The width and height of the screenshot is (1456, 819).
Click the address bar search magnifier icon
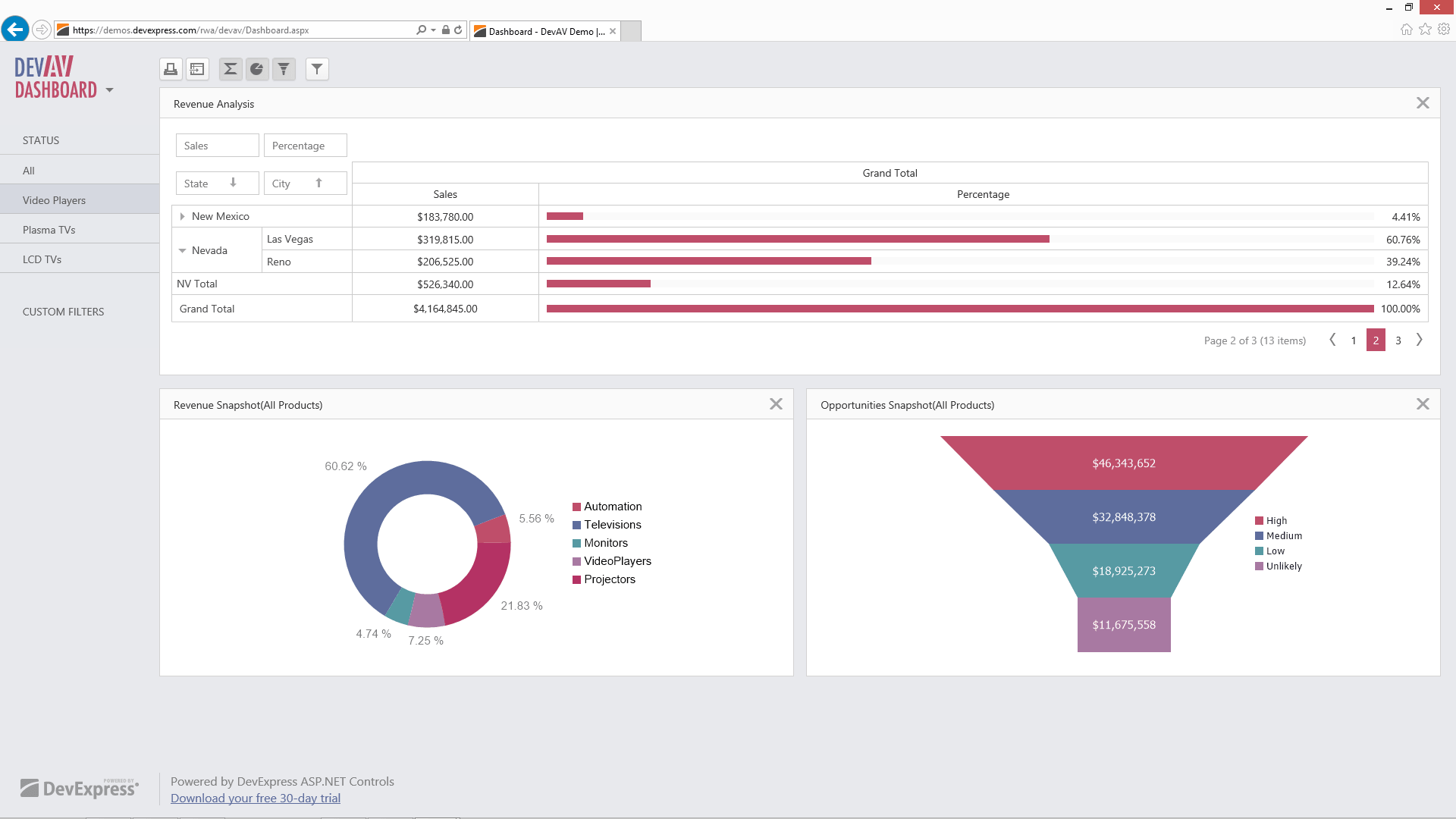421,30
